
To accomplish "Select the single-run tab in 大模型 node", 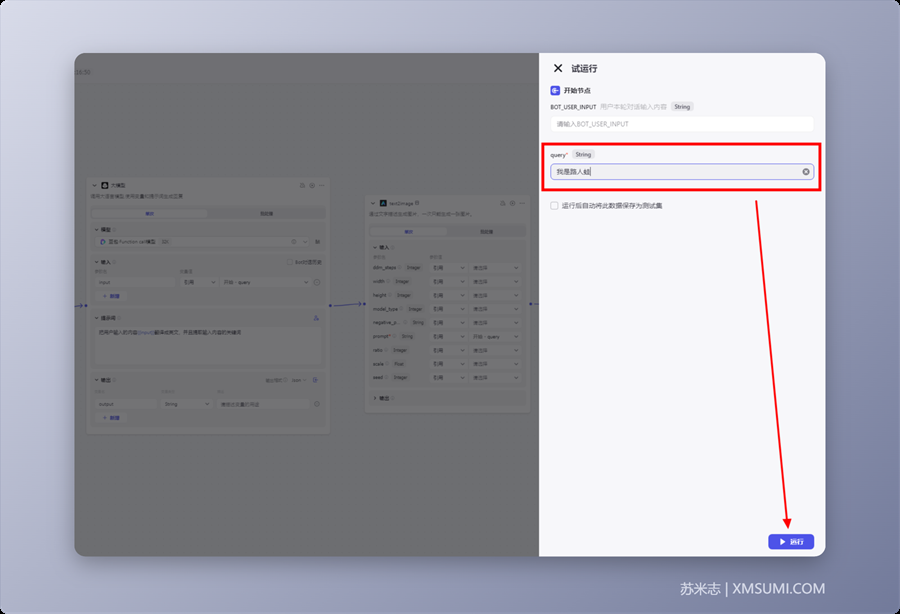I will point(150,213).
